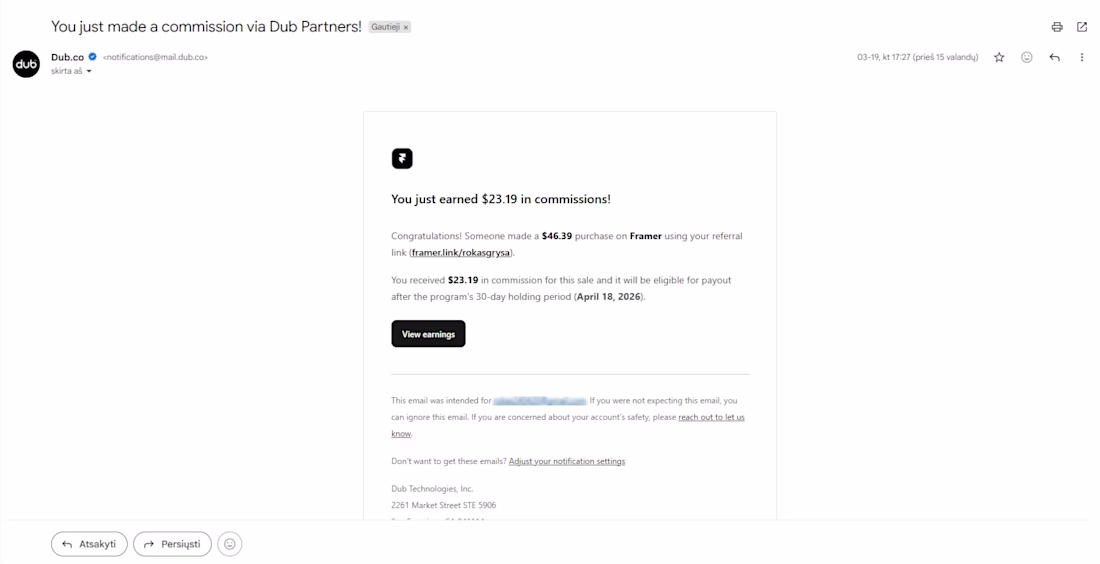
Task: Open the three-dot more options menu
Action: [1082, 58]
